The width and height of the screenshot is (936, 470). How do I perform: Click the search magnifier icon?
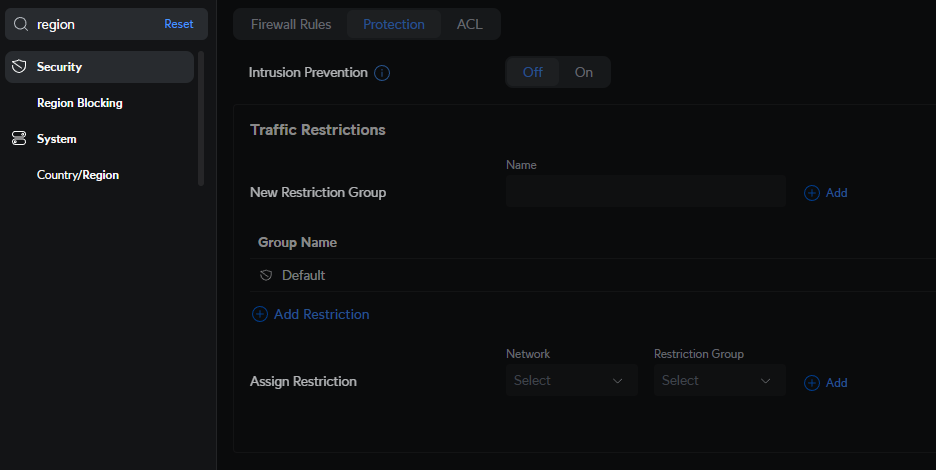(x=20, y=24)
